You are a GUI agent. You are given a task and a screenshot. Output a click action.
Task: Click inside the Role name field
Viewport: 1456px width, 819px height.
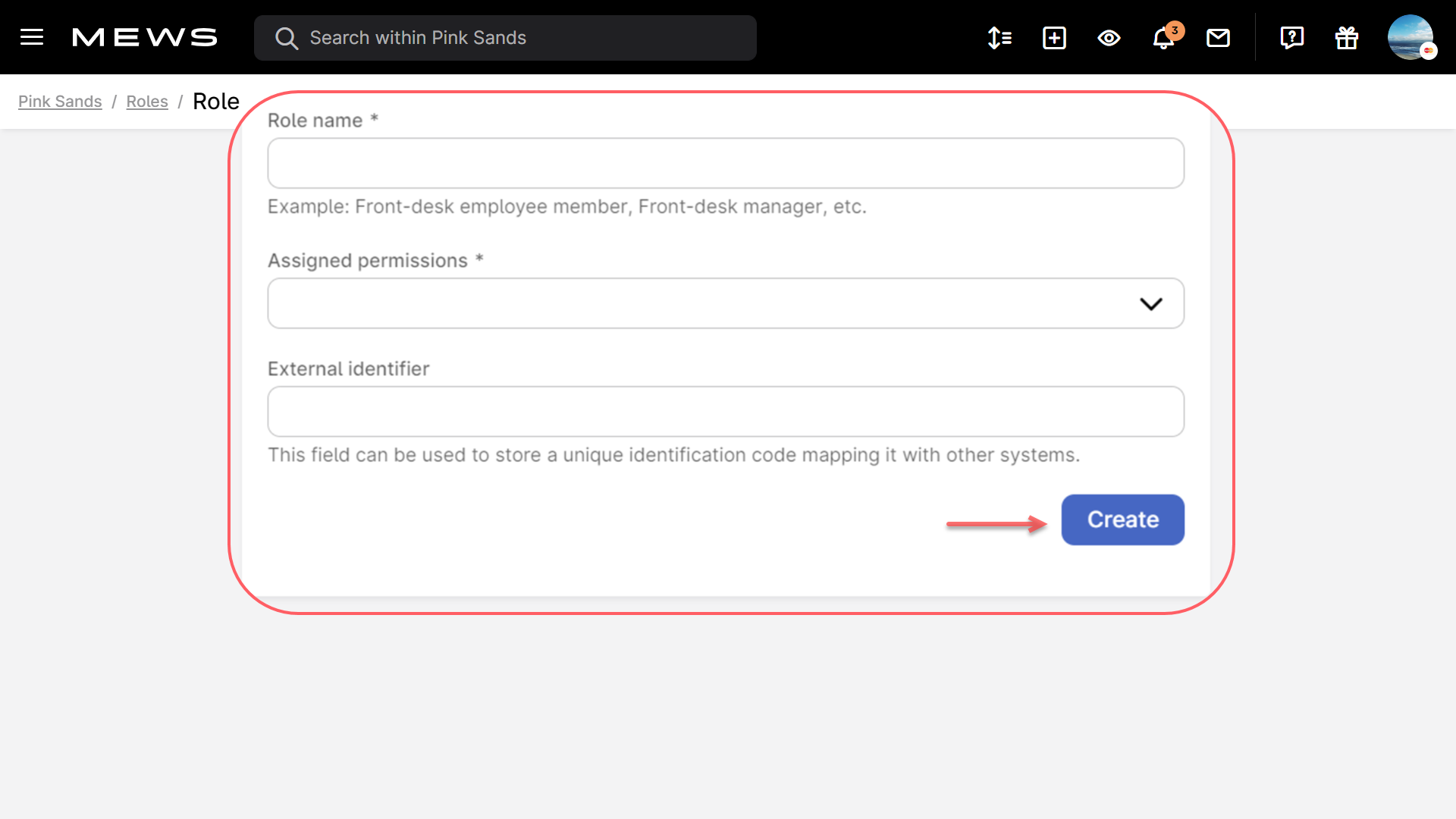[x=725, y=163]
